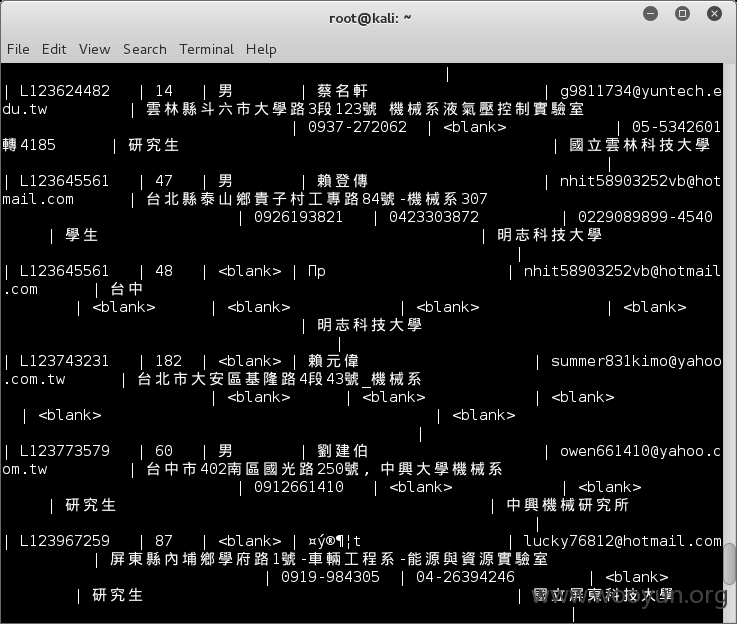Click the text 中興機械研究所

click(x=568, y=505)
